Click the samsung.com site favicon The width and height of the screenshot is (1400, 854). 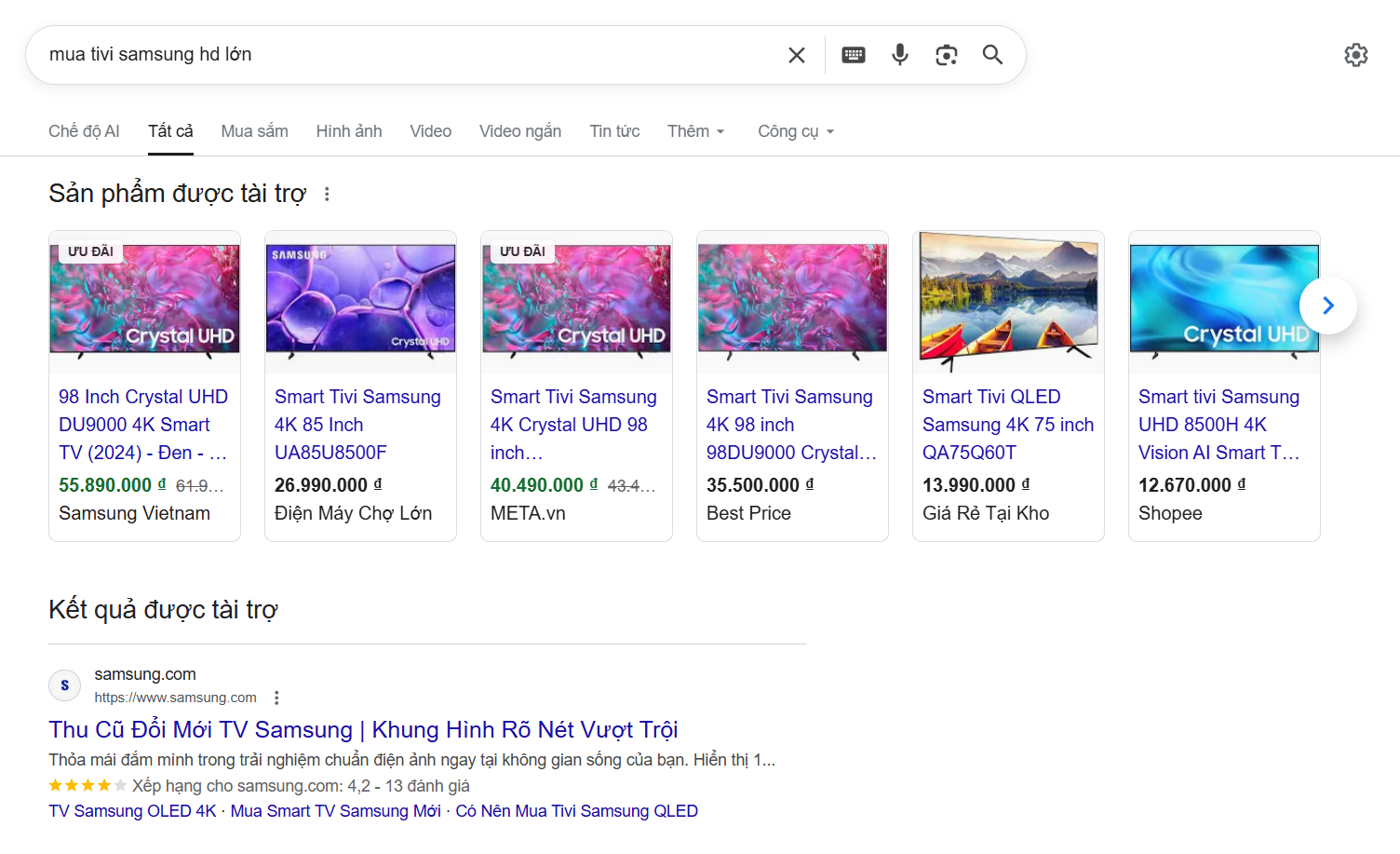(x=64, y=685)
